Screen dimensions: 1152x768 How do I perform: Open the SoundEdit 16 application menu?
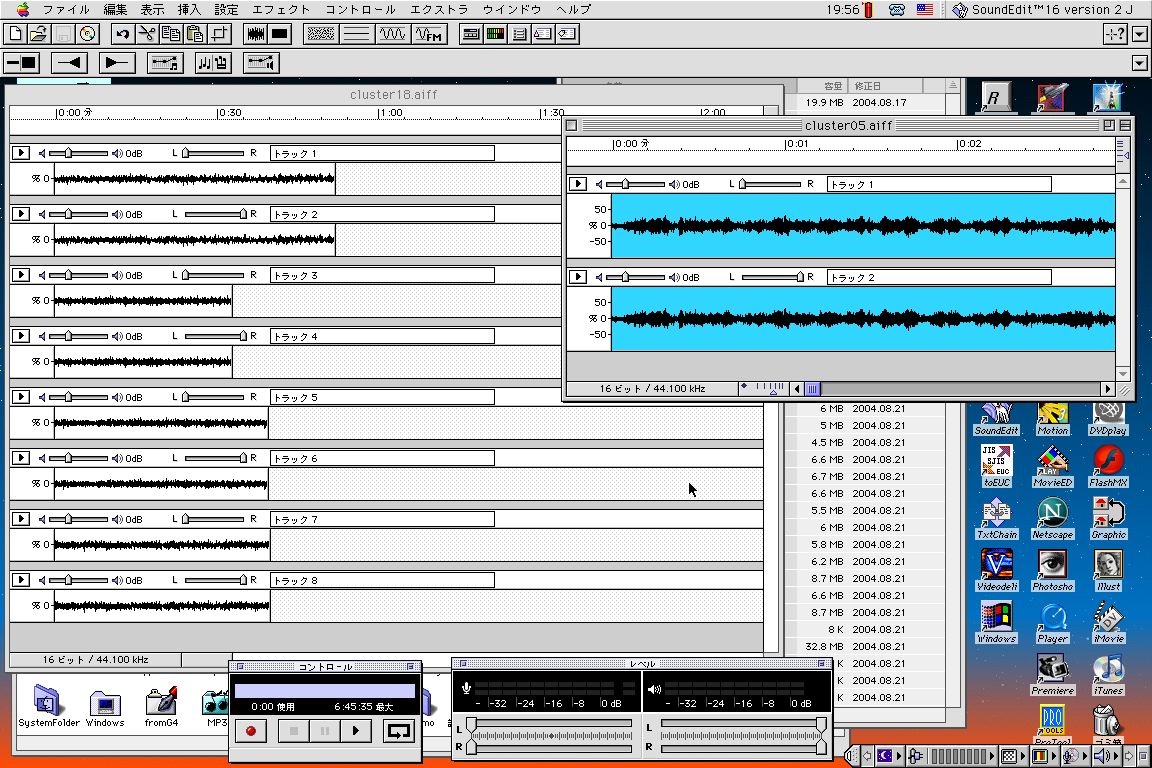(1043, 10)
